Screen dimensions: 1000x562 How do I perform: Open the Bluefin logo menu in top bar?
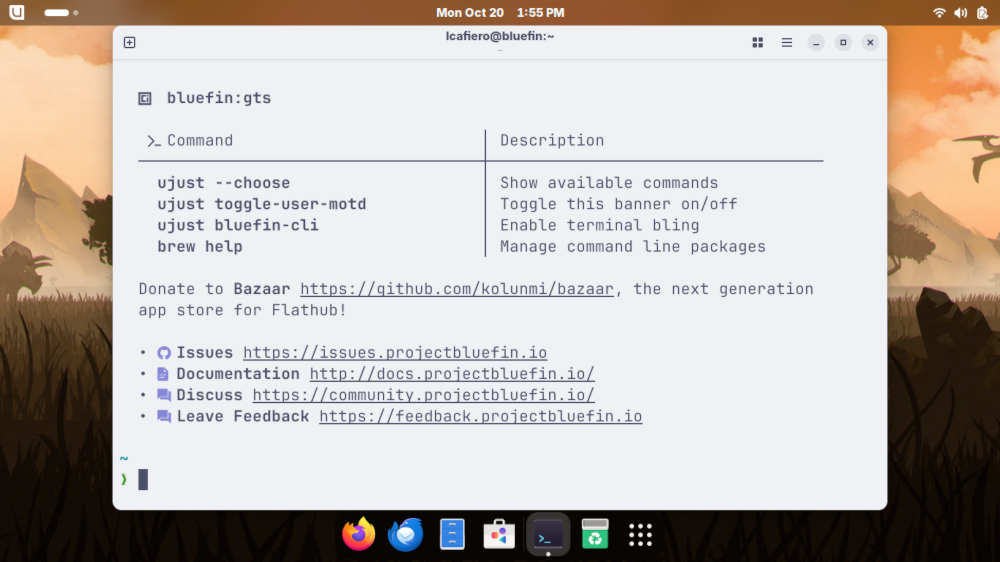point(16,13)
